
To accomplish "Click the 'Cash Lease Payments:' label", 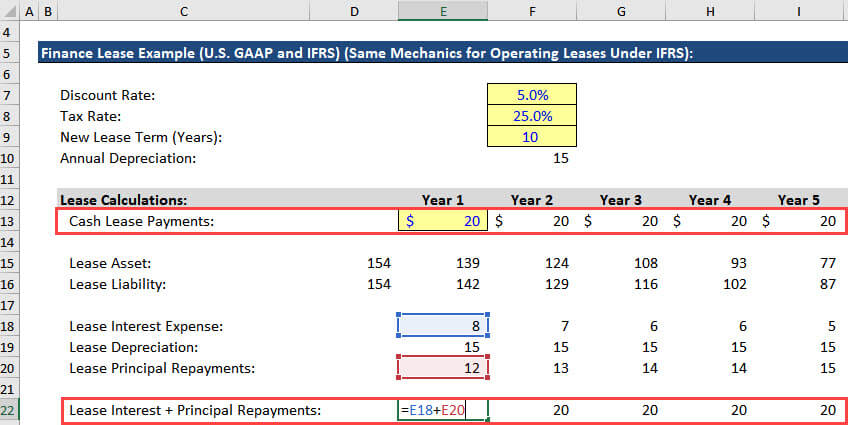I will tap(142, 221).
